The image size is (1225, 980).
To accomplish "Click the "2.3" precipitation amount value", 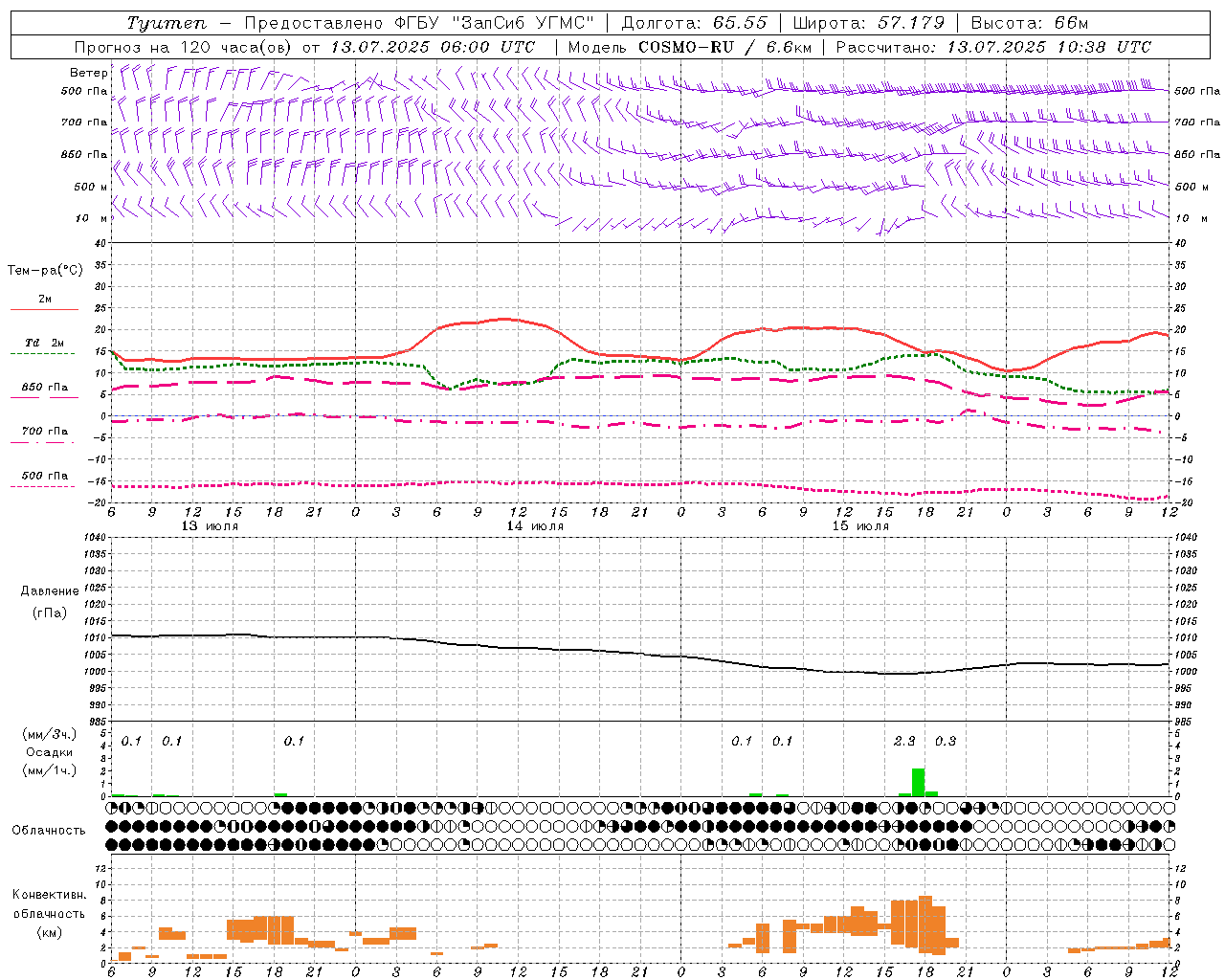I will pos(904,741).
